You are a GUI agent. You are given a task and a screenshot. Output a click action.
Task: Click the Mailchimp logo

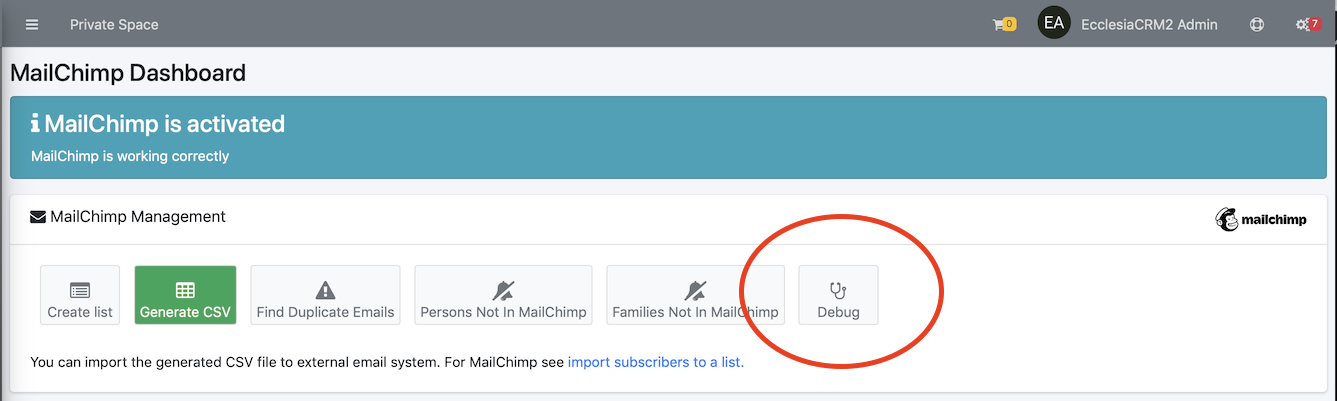1261,219
